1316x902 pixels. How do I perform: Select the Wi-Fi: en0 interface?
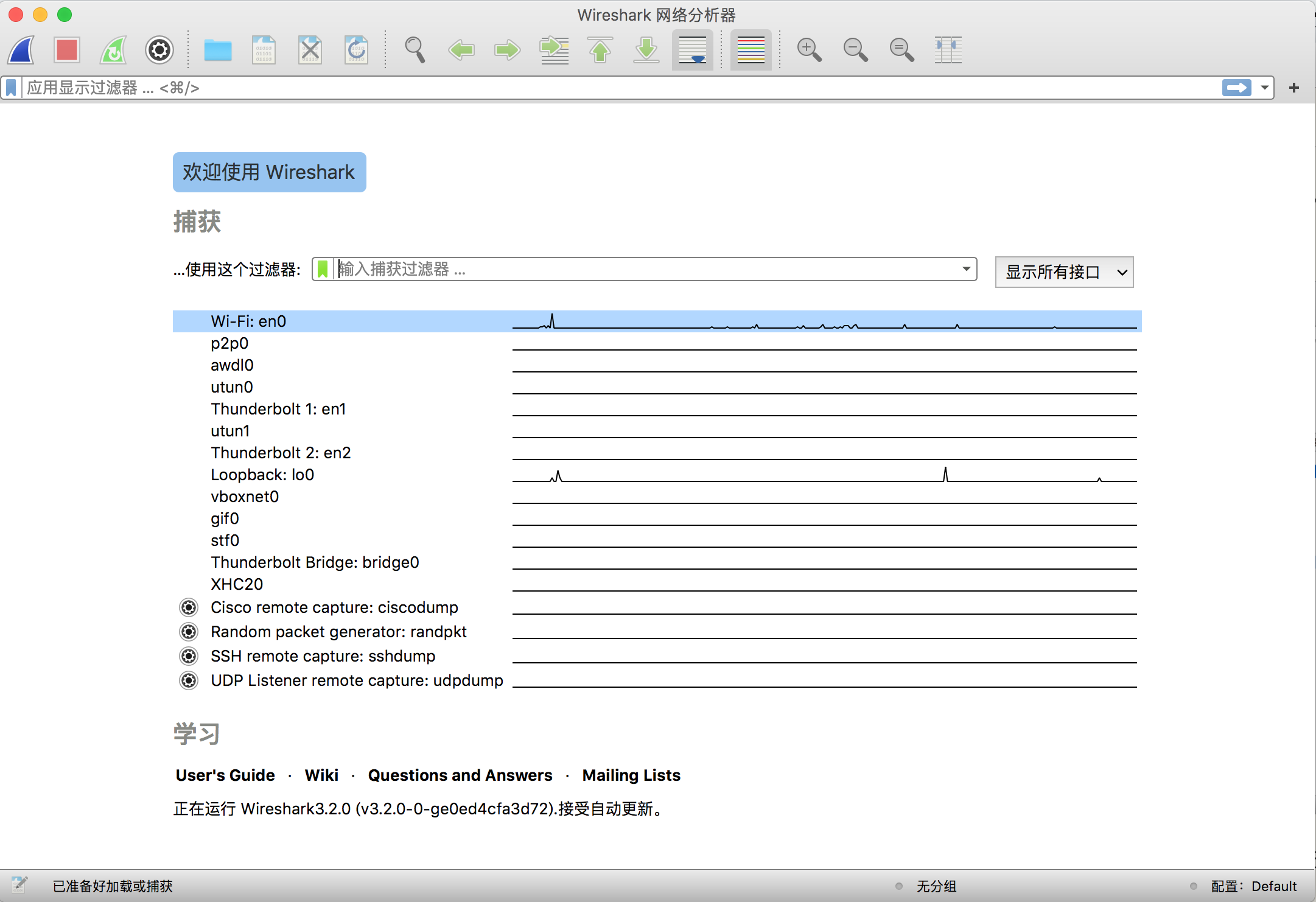248,321
